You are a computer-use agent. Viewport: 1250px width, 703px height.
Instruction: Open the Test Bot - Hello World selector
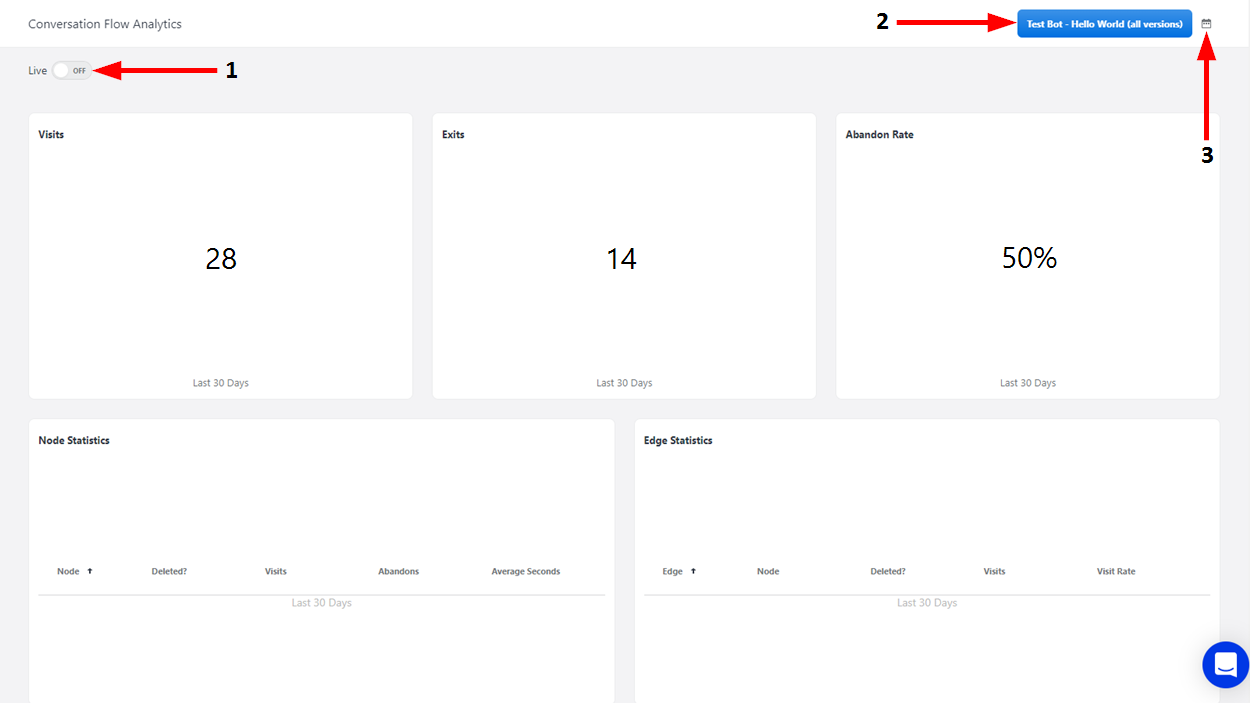[1104, 24]
